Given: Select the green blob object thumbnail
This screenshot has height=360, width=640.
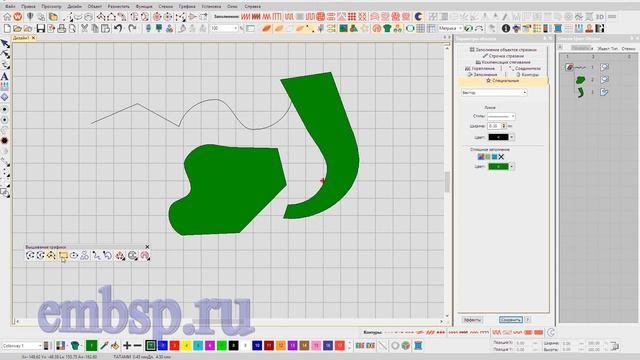Looking at the screenshot, I should pyautogui.click(x=580, y=80).
